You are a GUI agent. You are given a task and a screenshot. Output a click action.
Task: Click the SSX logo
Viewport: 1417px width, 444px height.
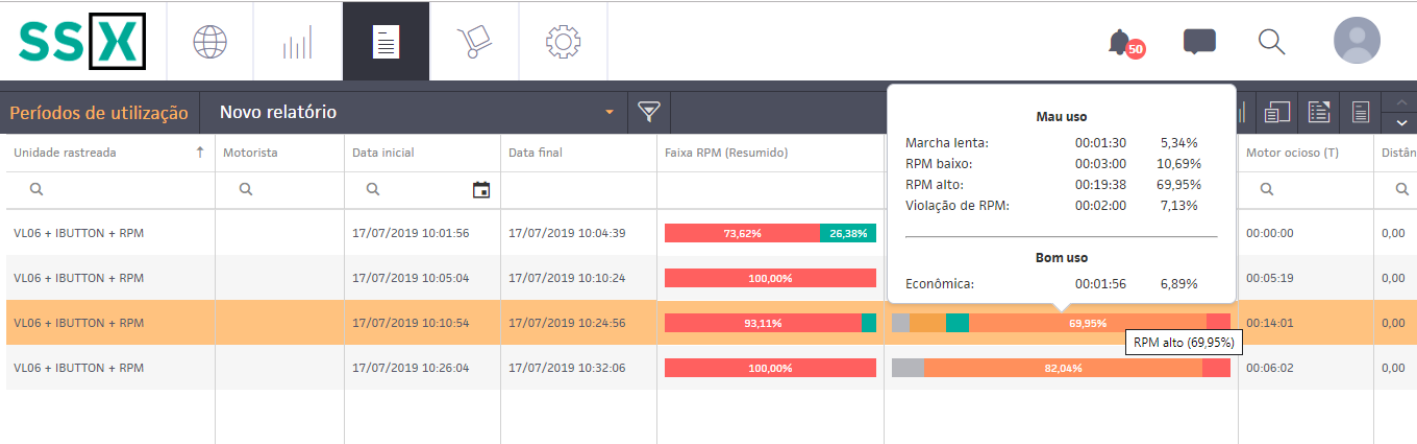[83, 41]
